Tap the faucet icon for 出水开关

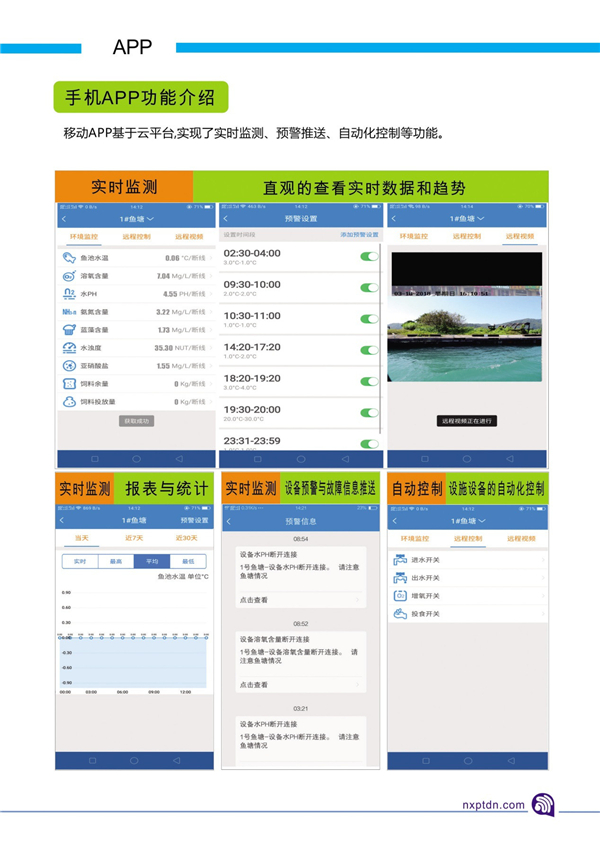(400, 578)
